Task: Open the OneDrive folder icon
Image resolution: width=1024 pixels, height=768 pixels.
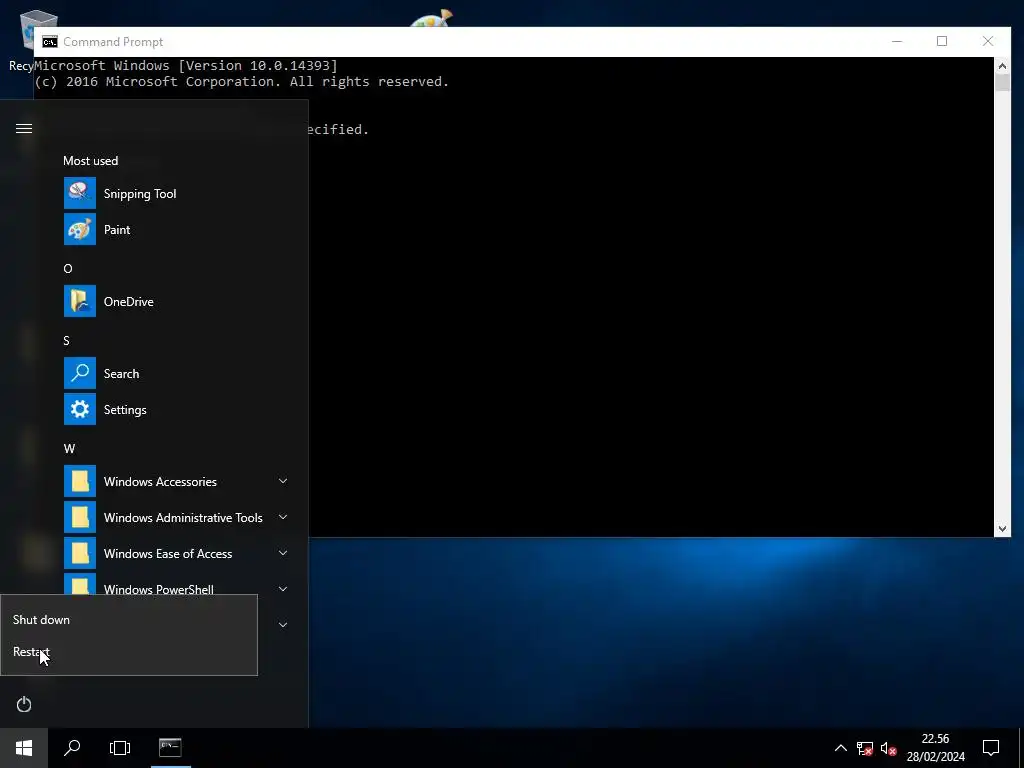Action: [x=80, y=301]
